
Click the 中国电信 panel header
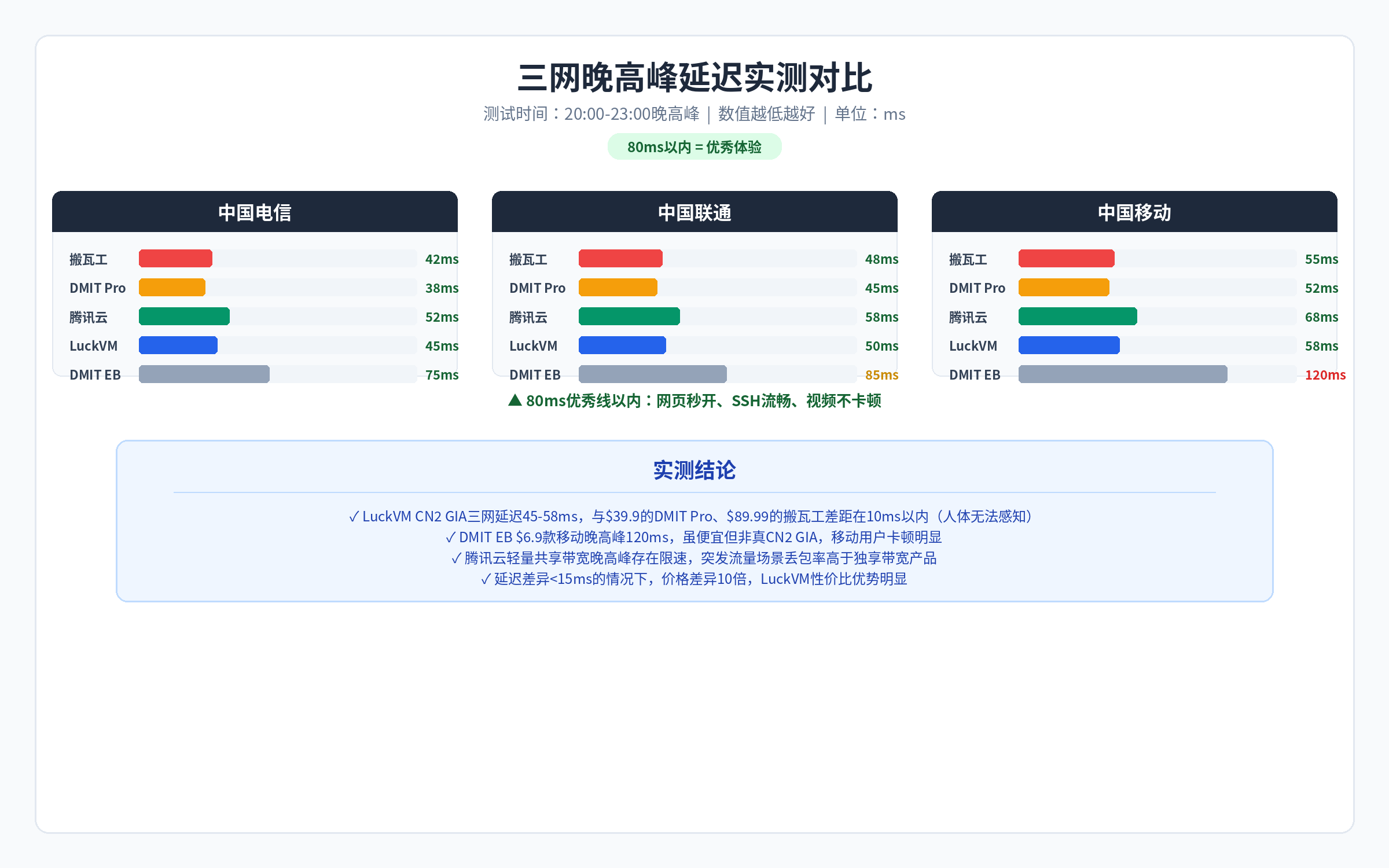pyautogui.click(x=255, y=212)
